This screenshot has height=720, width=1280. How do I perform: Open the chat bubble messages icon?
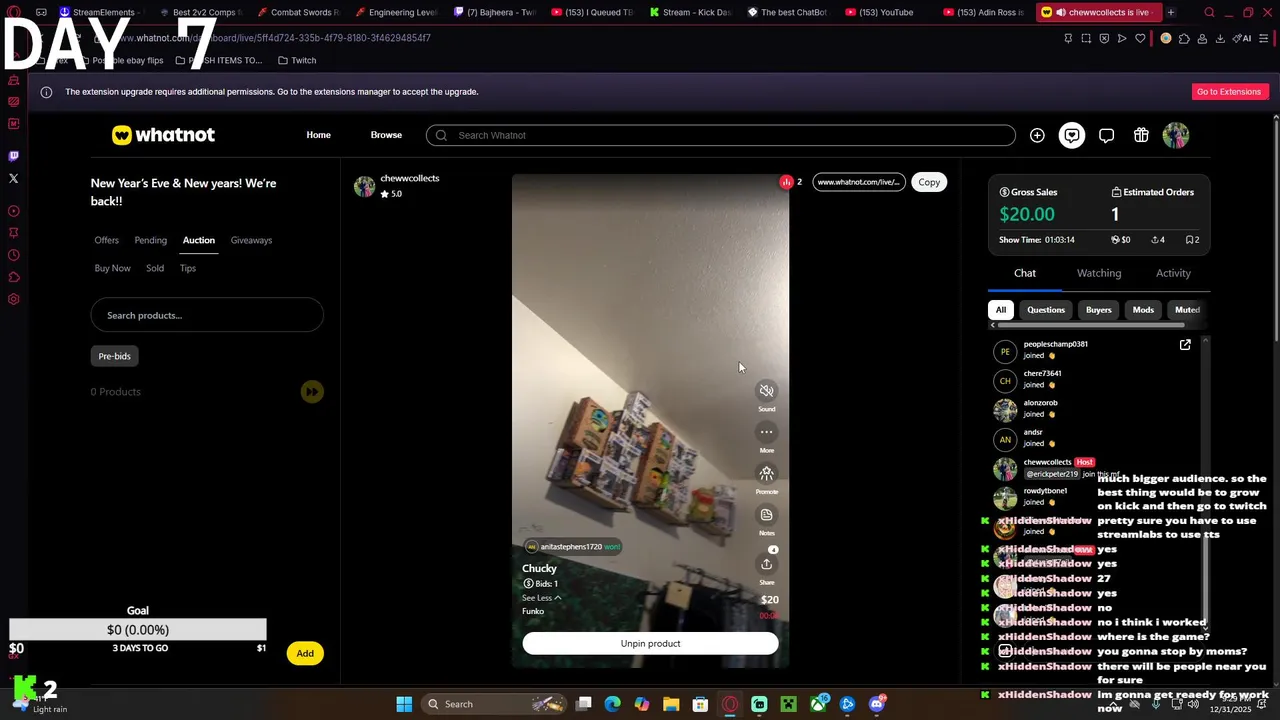point(1106,135)
